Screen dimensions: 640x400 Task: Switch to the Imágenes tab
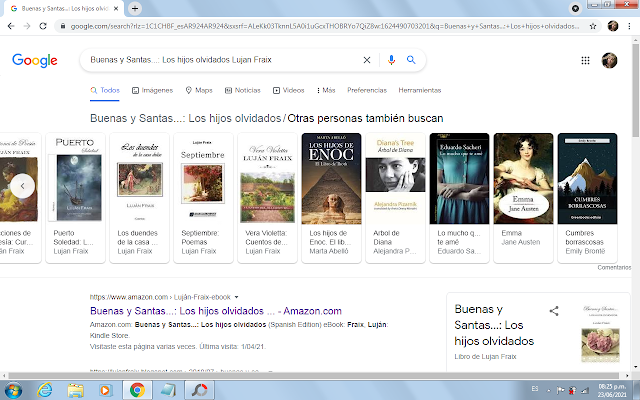pos(152,90)
